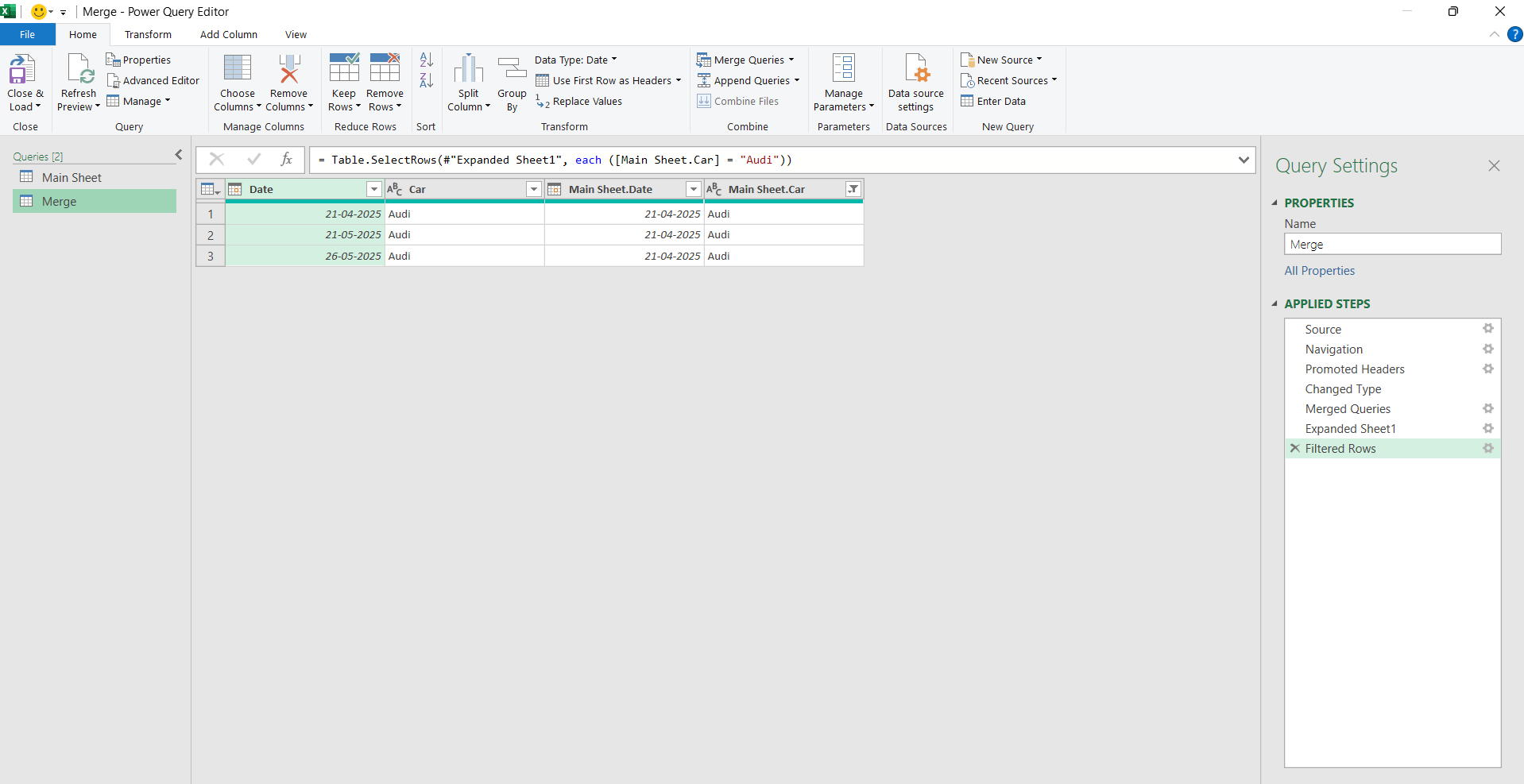This screenshot has width=1524, height=784.
Task: Click the Manage Parameters icon
Action: click(844, 68)
